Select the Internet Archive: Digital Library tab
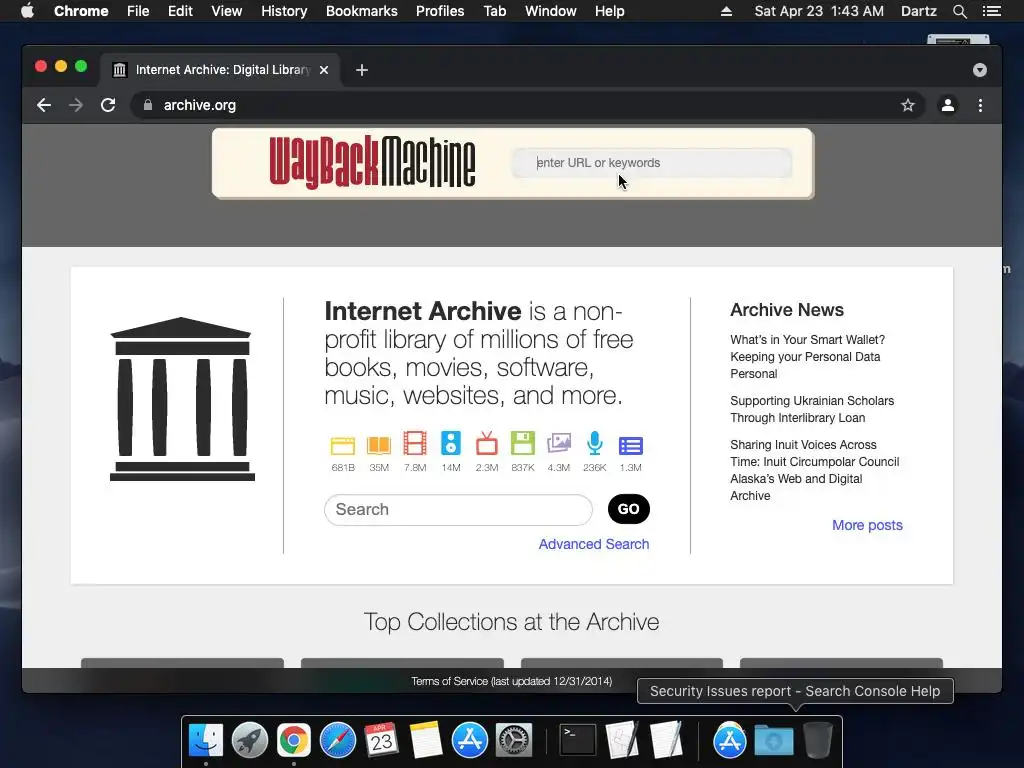 coord(222,70)
